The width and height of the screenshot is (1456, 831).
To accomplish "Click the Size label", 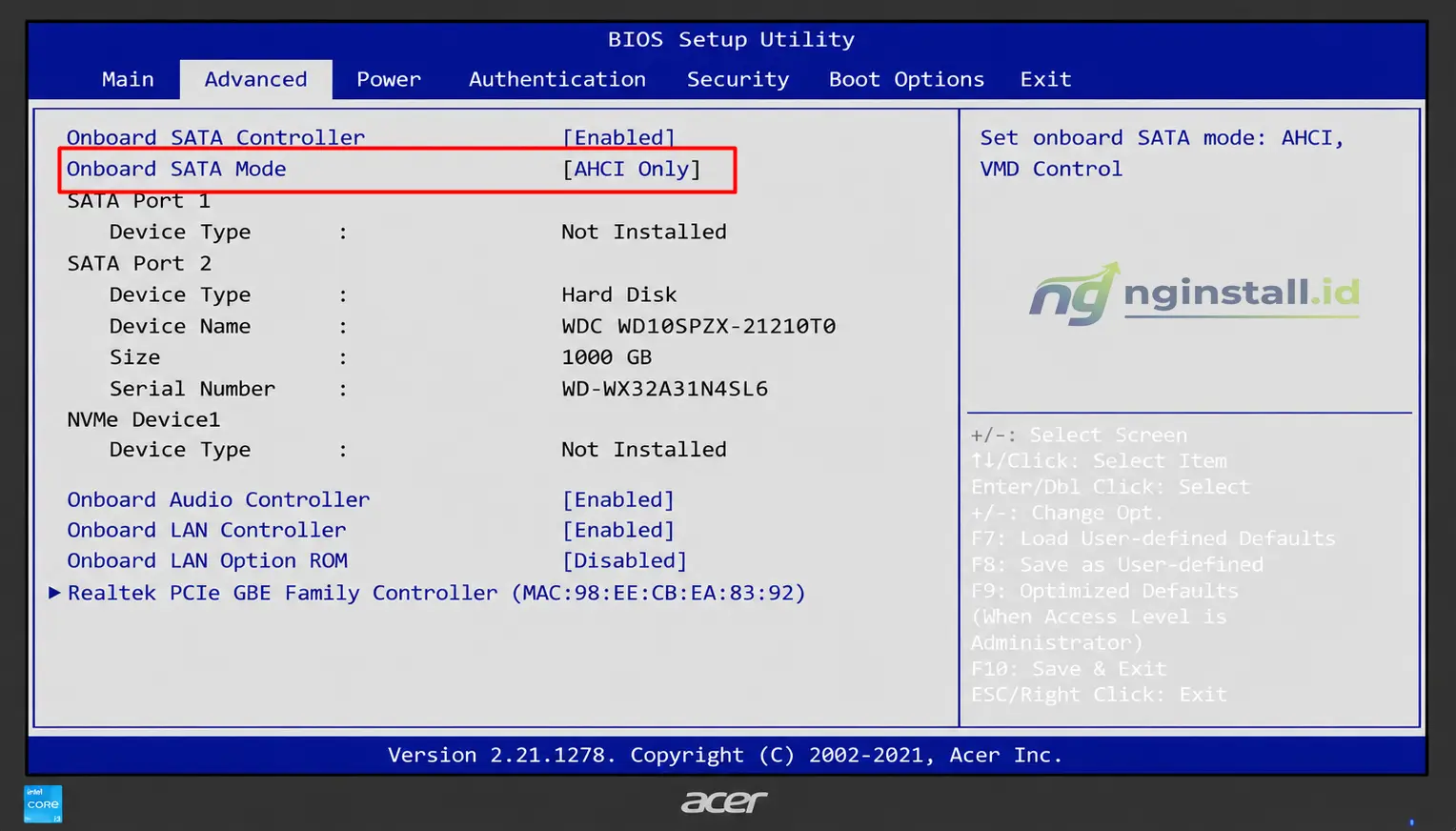I will (x=135, y=357).
